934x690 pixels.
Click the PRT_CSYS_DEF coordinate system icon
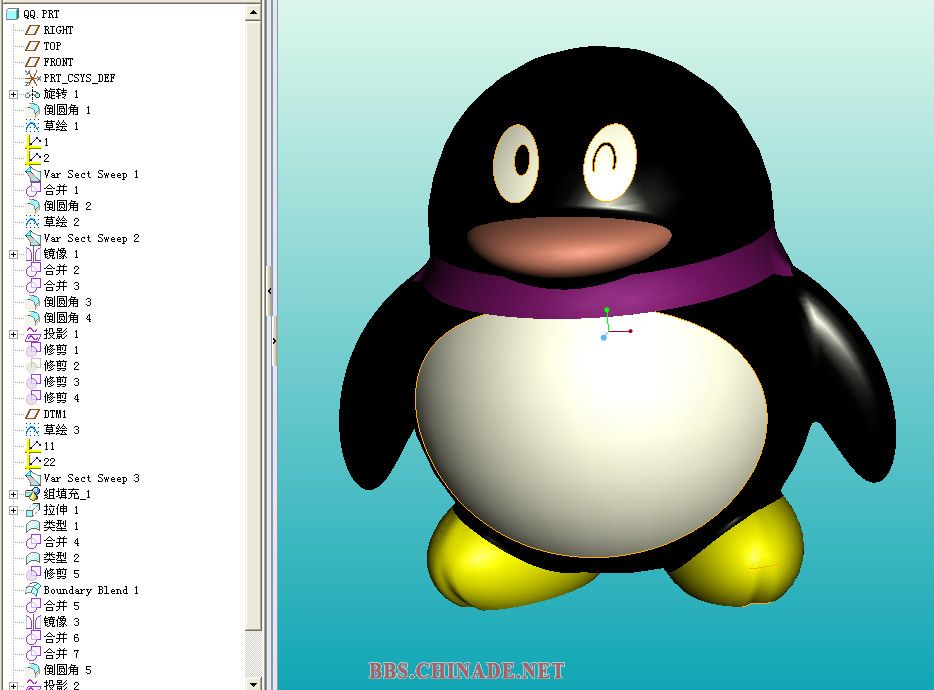[32, 78]
